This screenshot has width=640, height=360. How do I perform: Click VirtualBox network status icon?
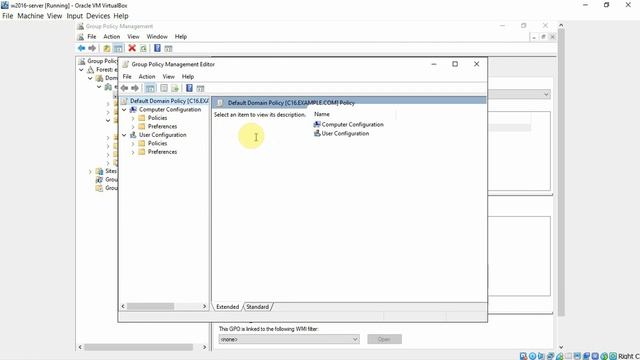tap(550, 356)
